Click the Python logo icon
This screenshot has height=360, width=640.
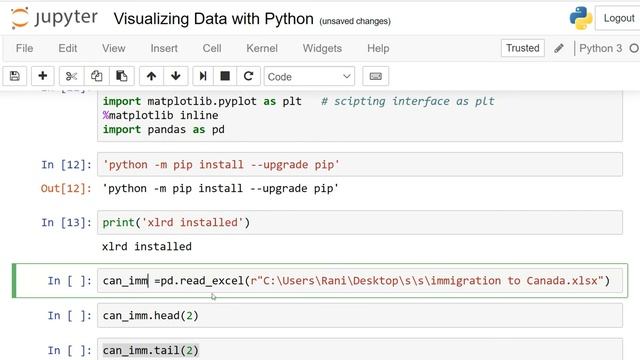tap(581, 18)
